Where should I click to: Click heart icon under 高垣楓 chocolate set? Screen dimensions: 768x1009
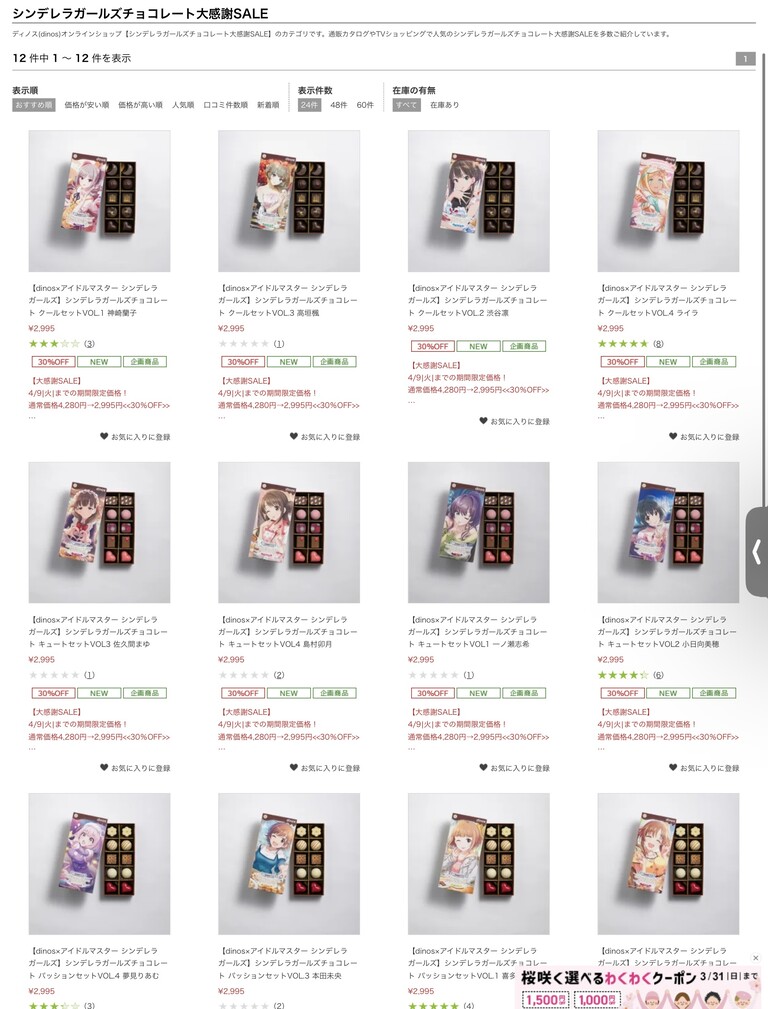tap(294, 436)
